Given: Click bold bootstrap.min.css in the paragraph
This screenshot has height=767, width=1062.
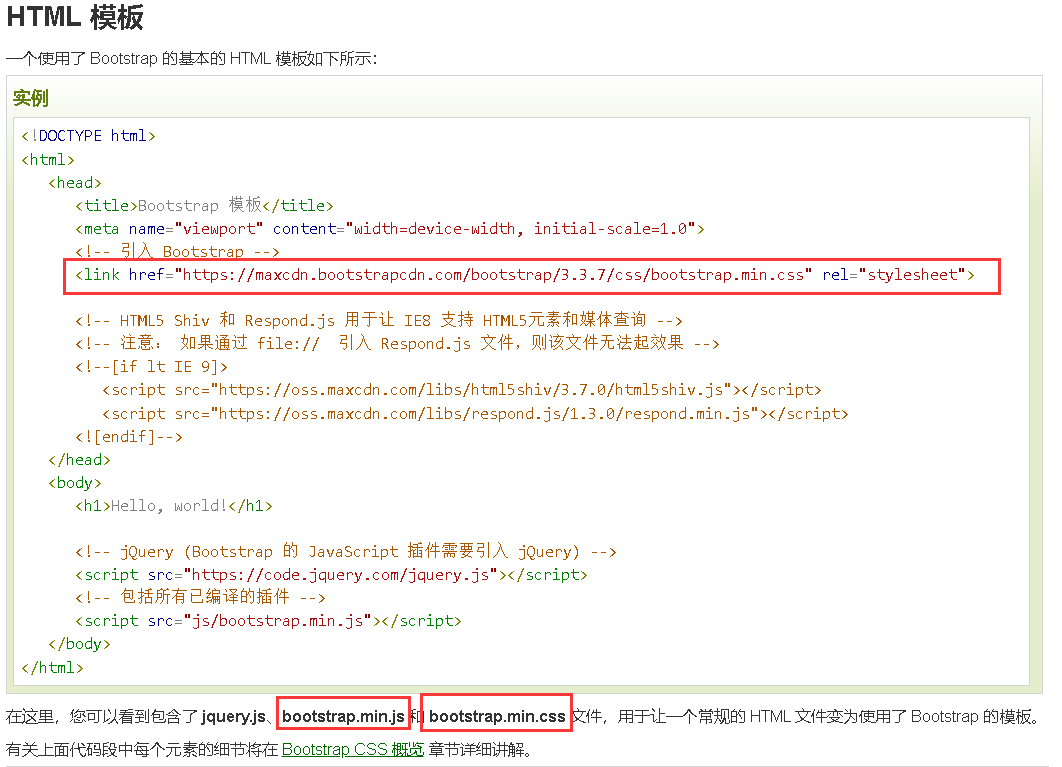Looking at the screenshot, I should (x=497, y=717).
